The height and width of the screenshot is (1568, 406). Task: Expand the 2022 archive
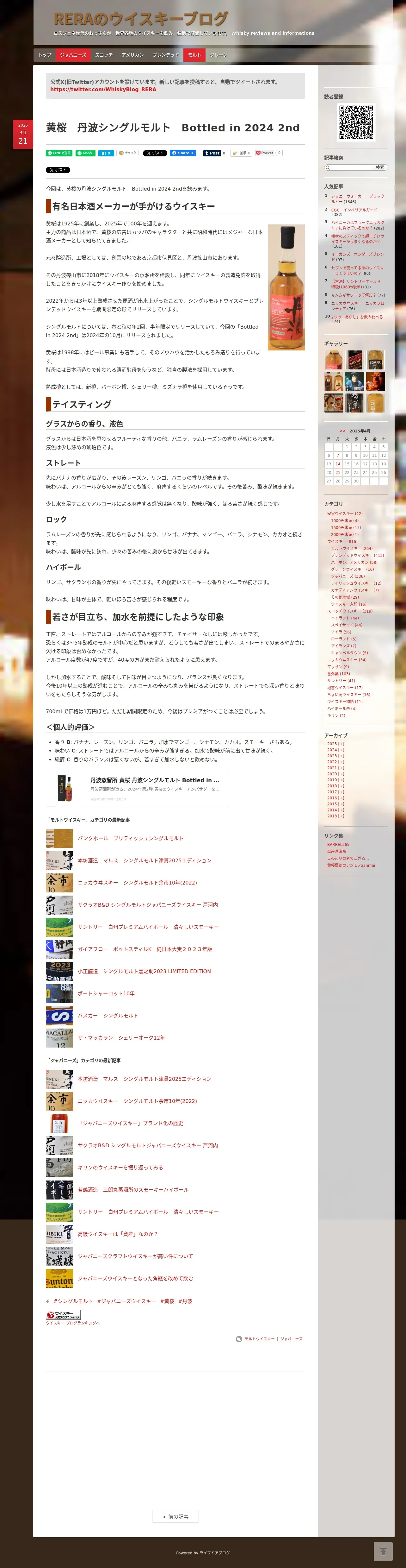coord(335,762)
